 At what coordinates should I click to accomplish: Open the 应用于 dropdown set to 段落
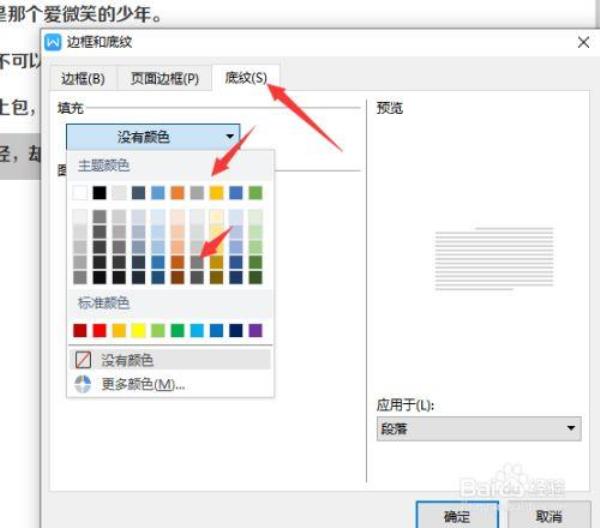coord(473,429)
